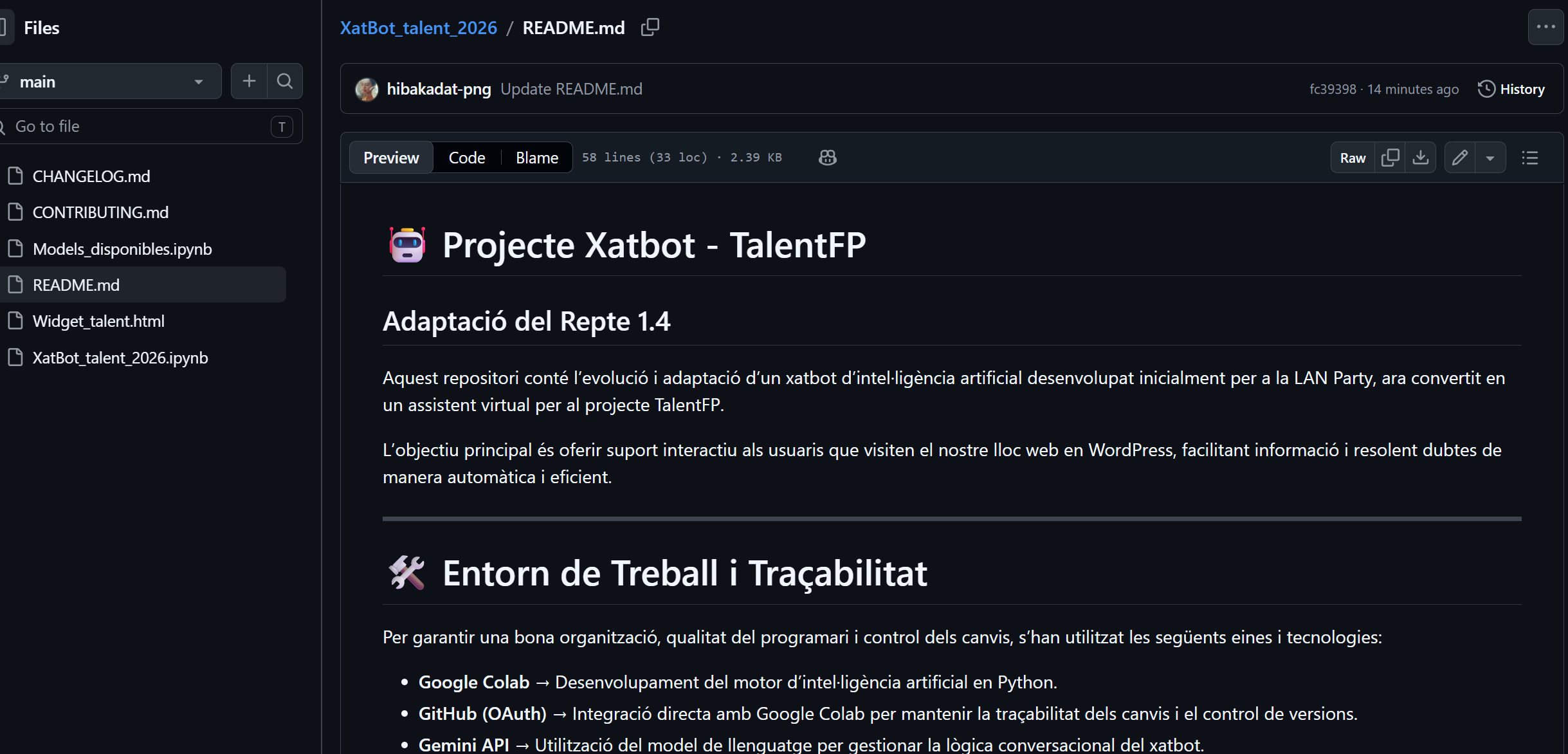Screen dimensions: 1568x754
Task: Edit the file with the pencil icon
Action: (1460, 158)
